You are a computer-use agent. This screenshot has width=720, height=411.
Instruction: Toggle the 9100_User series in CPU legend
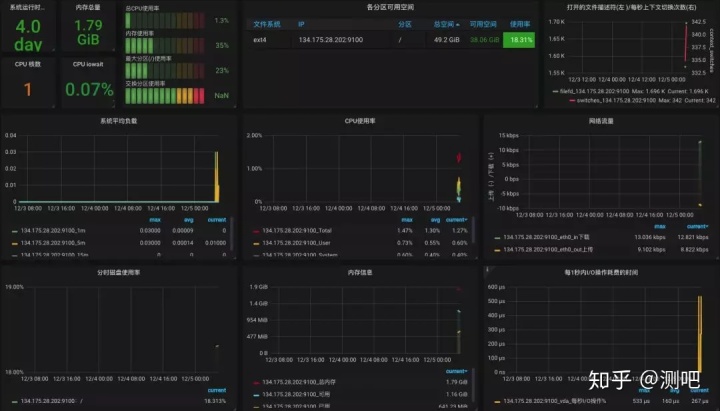(296, 243)
